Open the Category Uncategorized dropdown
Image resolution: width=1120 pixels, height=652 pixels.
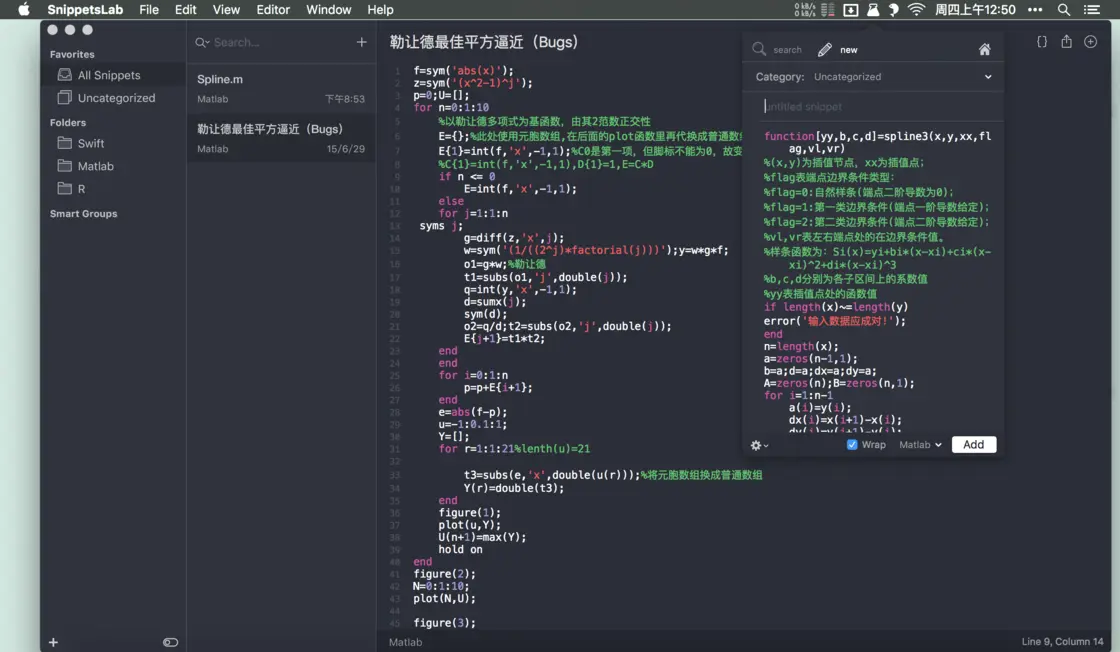point(903,76)
